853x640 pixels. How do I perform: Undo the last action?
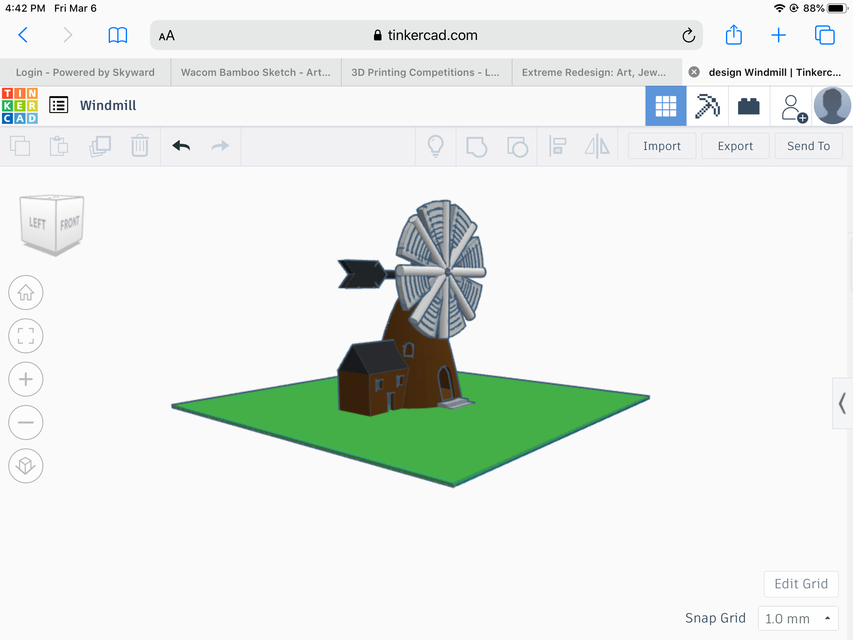181,146
